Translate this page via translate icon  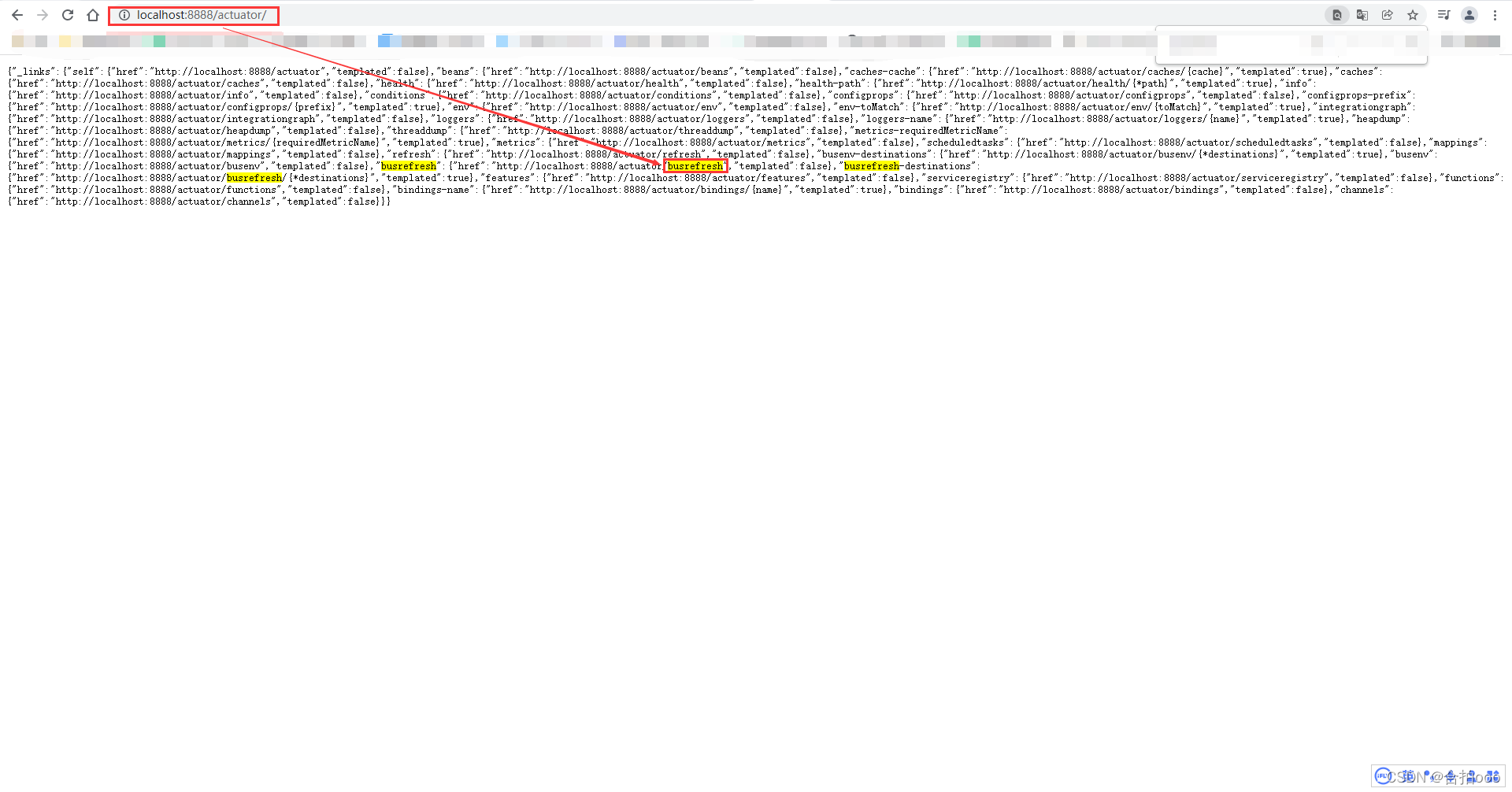[1362, 15]
